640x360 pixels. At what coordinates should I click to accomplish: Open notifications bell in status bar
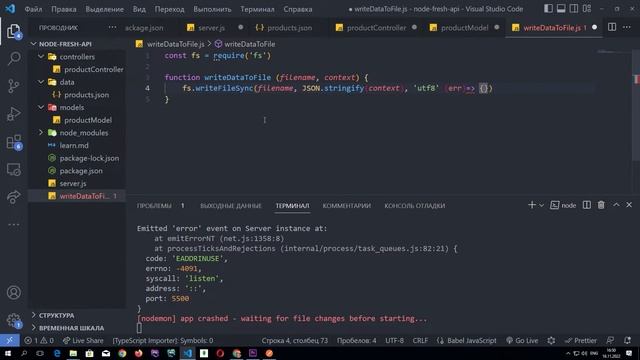pyautogui.click(x=627, y=340)
